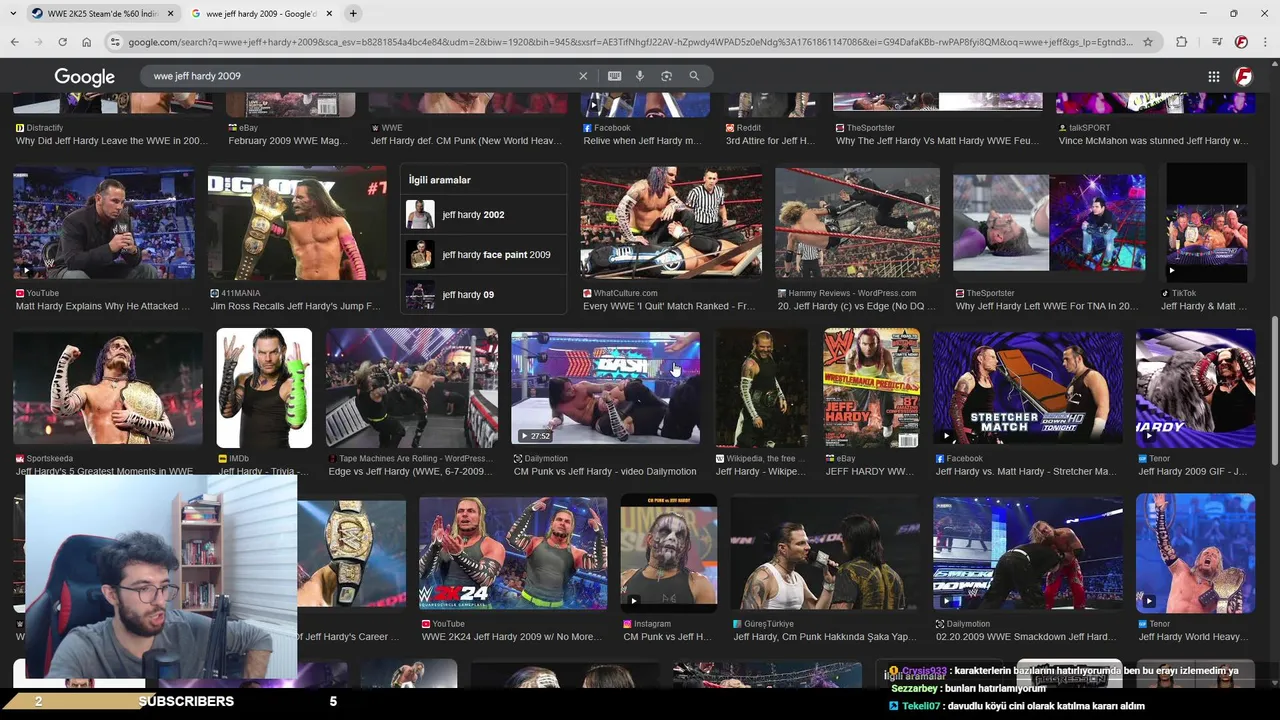Click the Distractify Why Did Jeff Hardy Leave link
This screenshot has width=1280, height=720.
[112, 141]
